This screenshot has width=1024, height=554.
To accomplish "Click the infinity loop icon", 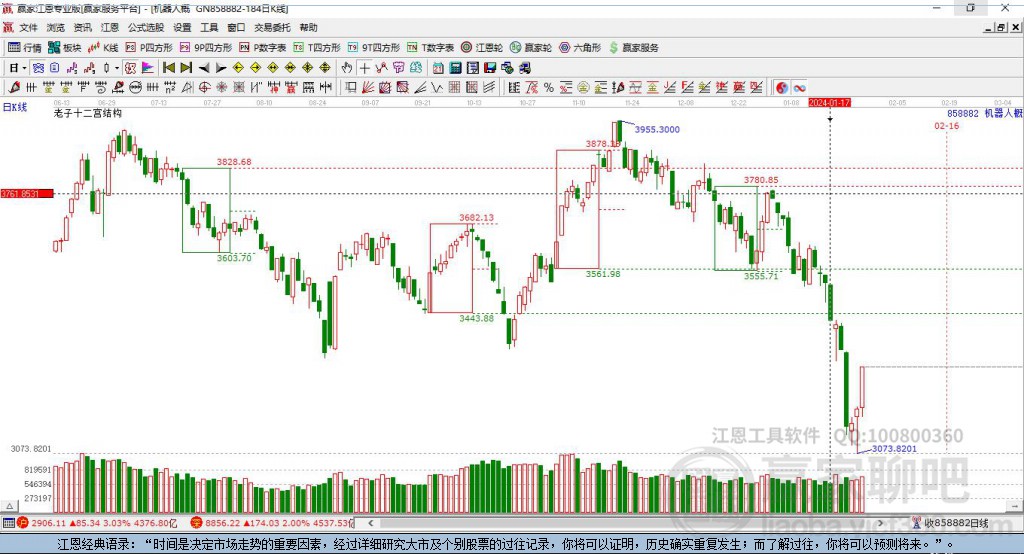I will tap(799, 88).
